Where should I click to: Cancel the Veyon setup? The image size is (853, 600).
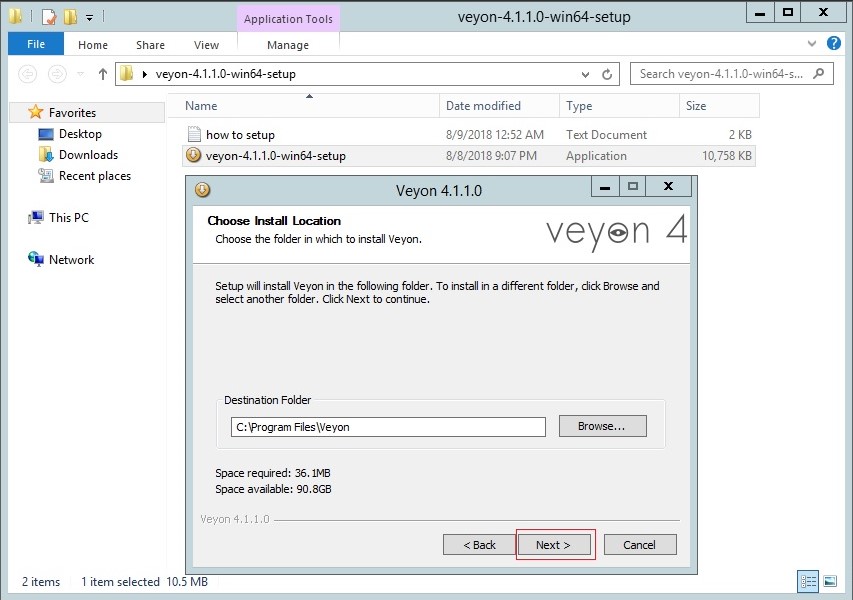639,544
